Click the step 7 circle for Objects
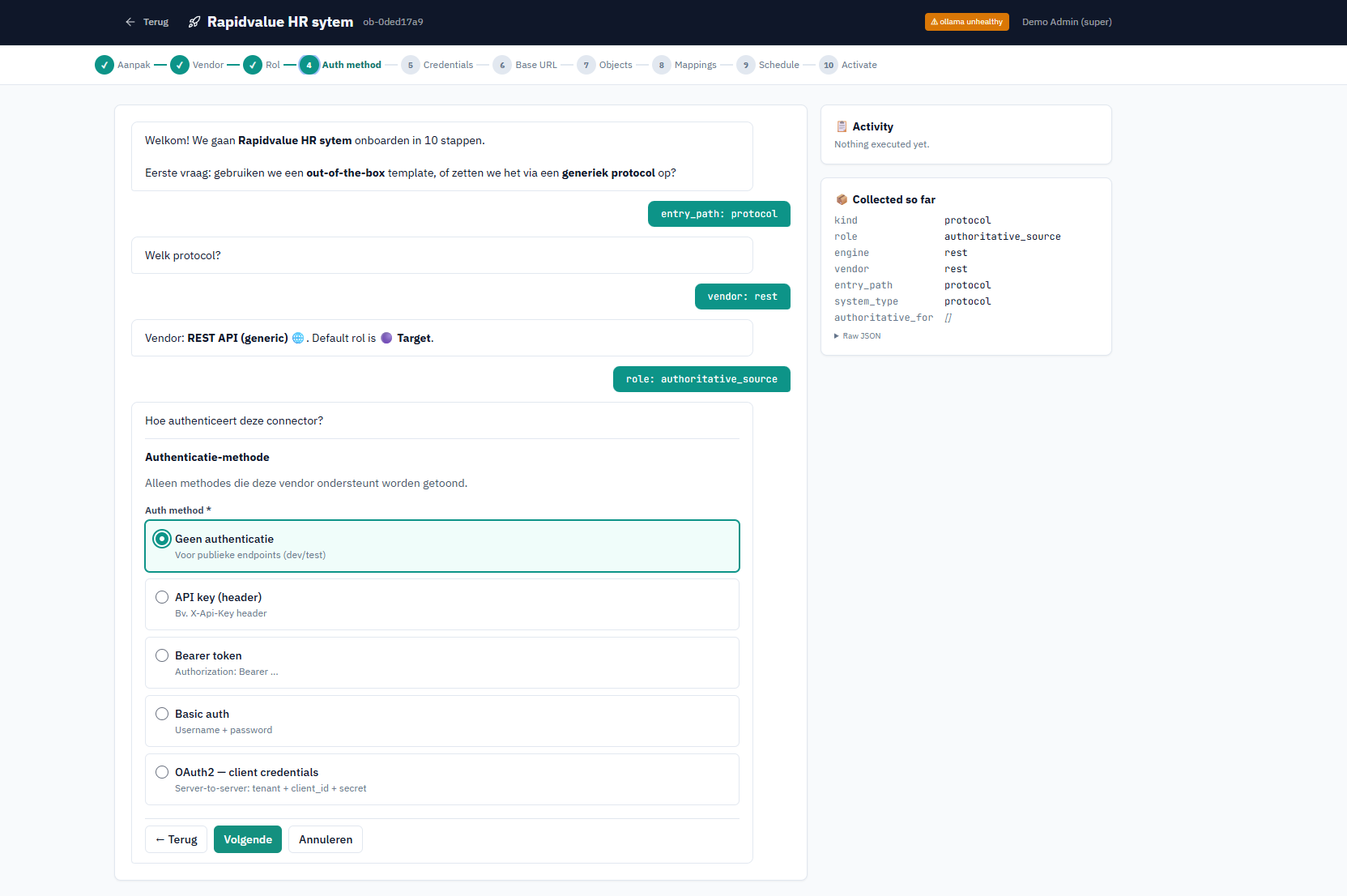This screenshot has width=1347, height=896. click(x=586, y=65)
